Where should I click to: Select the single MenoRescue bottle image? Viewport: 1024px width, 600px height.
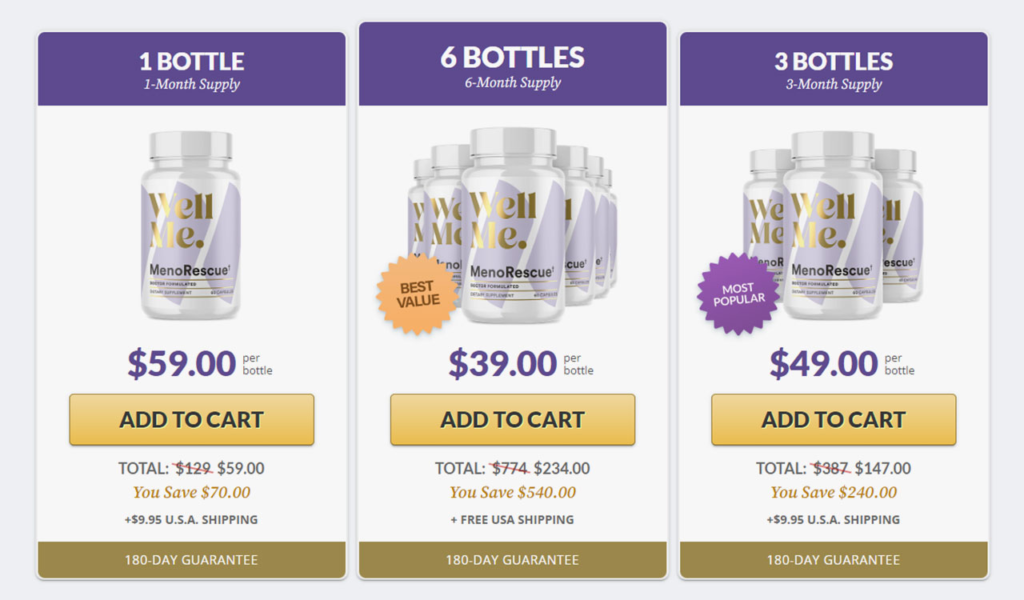pos(191,225)
